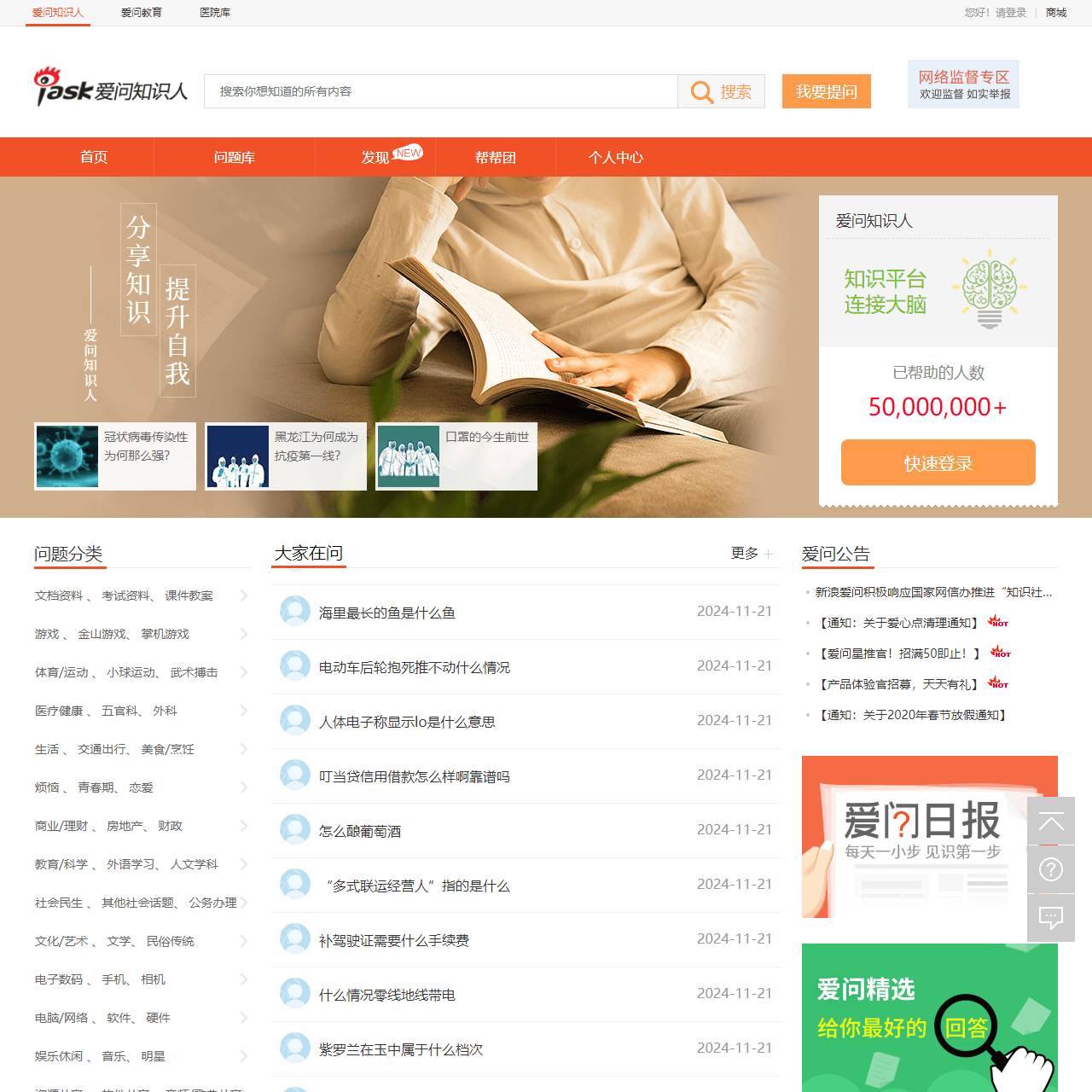Open the 爱问日报 banner
Screen dimensions: 1092x1092
[930, 837]
